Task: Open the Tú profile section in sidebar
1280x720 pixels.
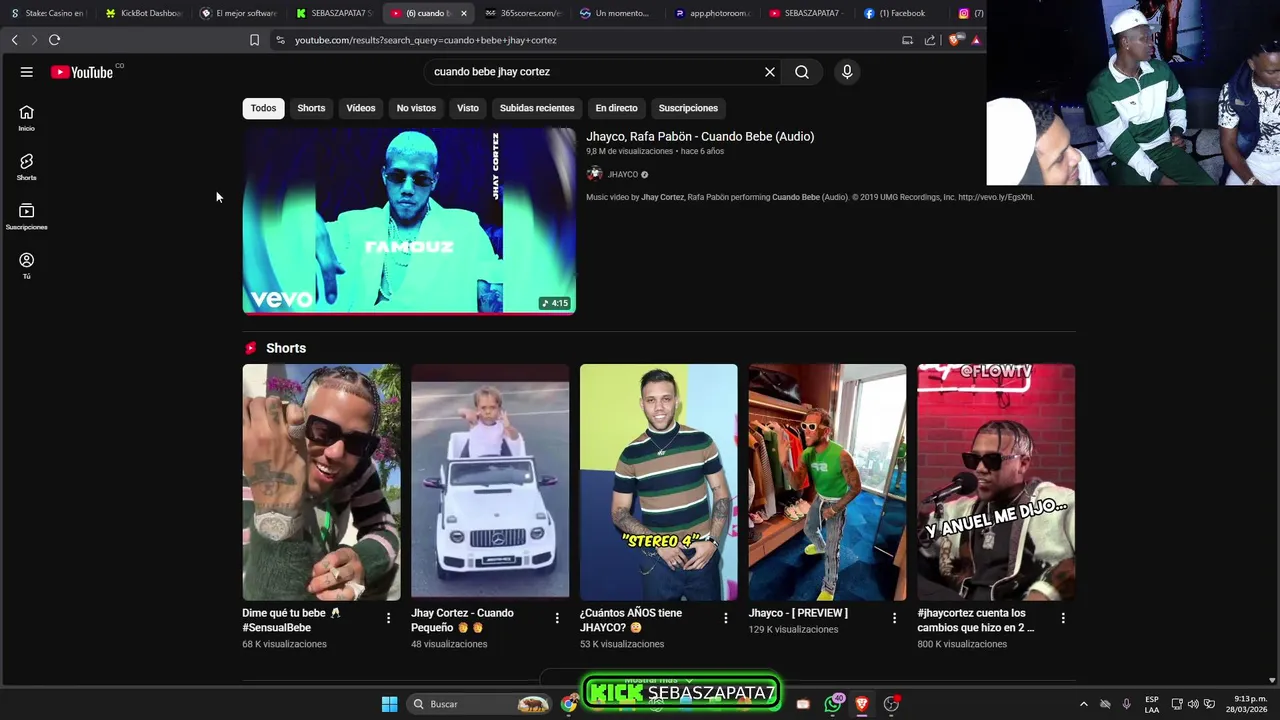Action: [x=27, y=266]
